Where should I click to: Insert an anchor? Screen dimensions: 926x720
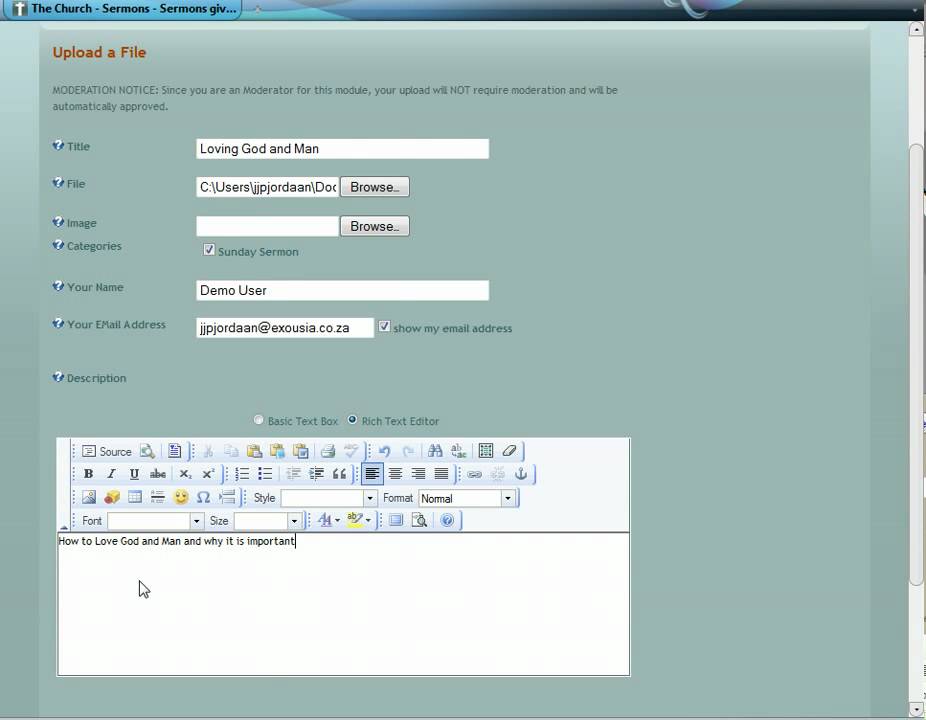coord(521,474)
